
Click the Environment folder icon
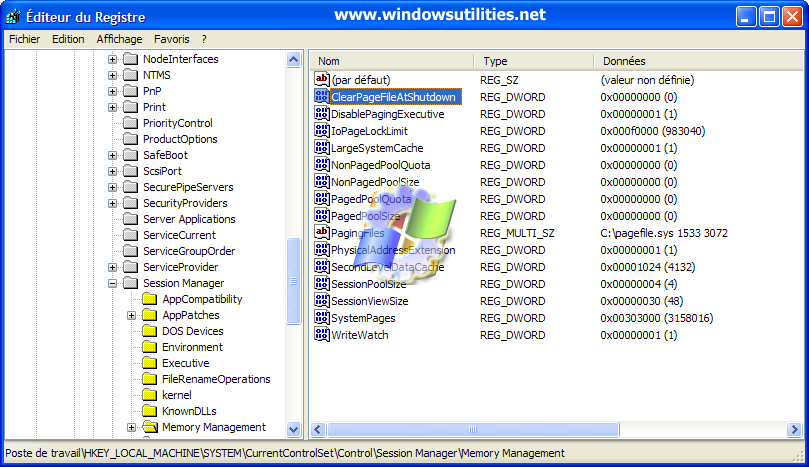(x=150, y=347)
